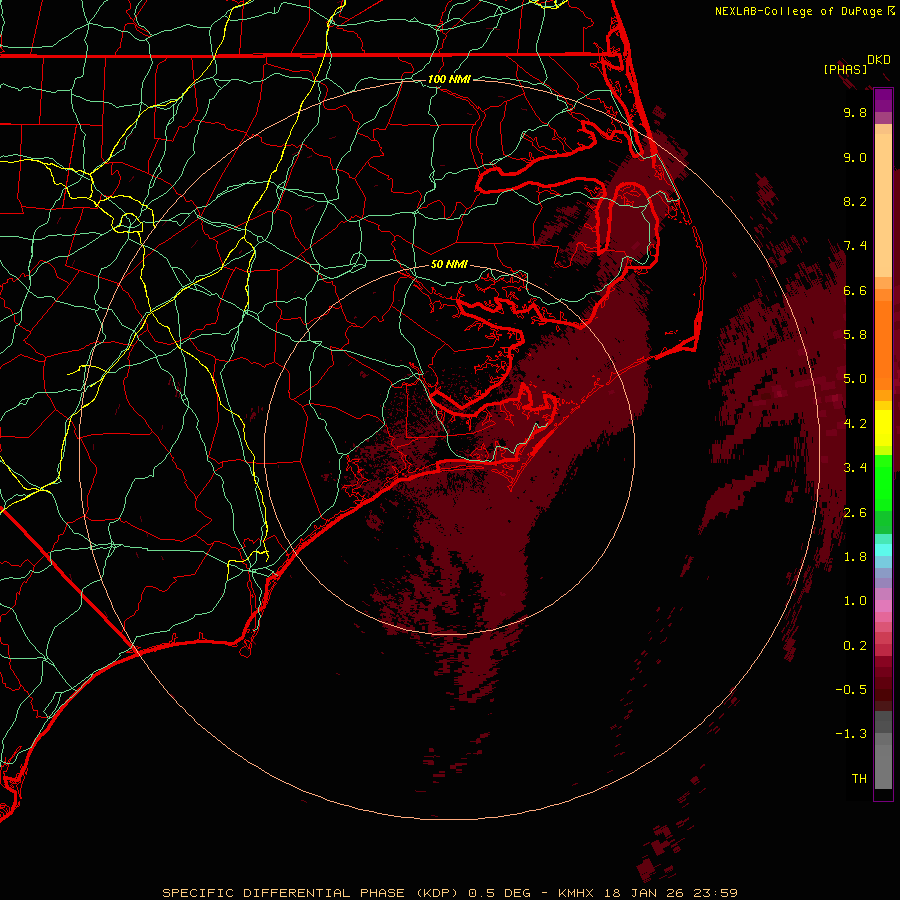
Task: Click the -1.3 value on the color scale
Action: pos(851,734)
